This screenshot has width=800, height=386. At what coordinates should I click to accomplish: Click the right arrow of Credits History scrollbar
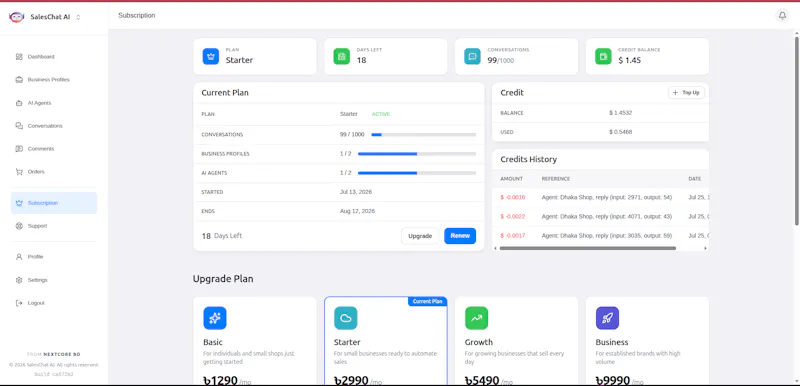pos(705,248)
